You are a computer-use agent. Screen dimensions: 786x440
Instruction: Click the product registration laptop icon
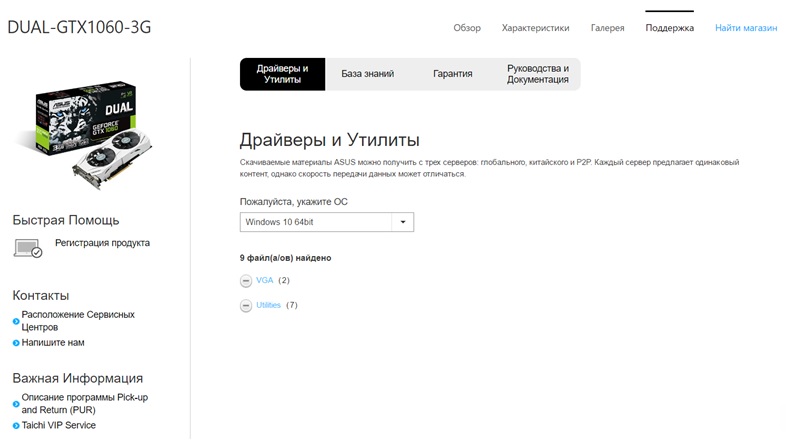tap(28, 248)
